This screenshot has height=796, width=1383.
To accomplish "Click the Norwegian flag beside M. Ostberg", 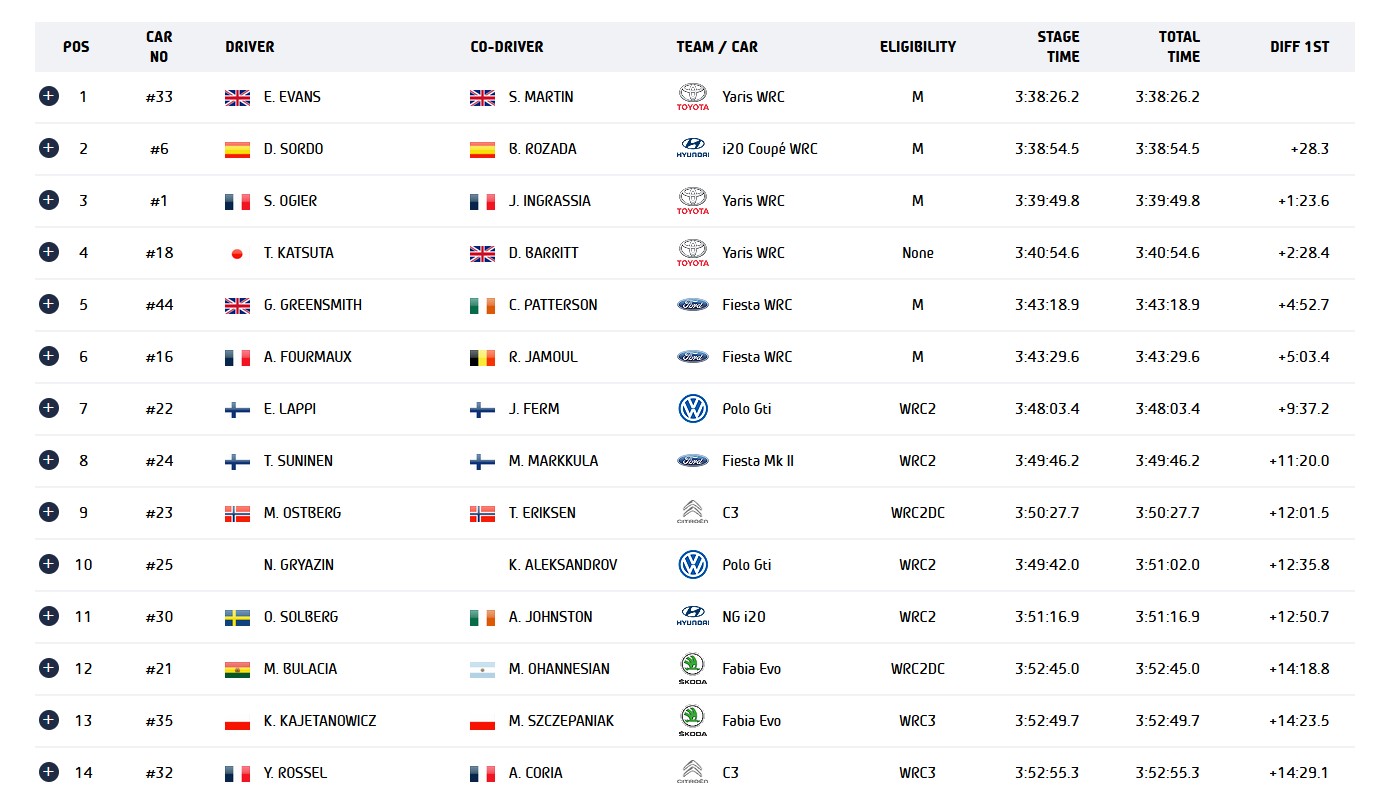I will 237,513.
